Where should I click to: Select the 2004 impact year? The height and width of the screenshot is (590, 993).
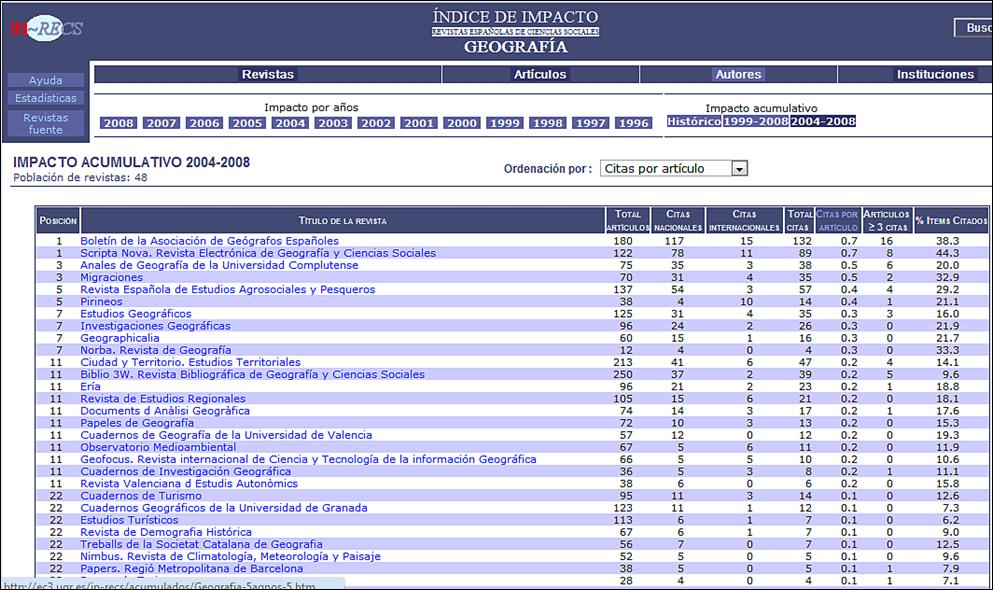[290, 123]
